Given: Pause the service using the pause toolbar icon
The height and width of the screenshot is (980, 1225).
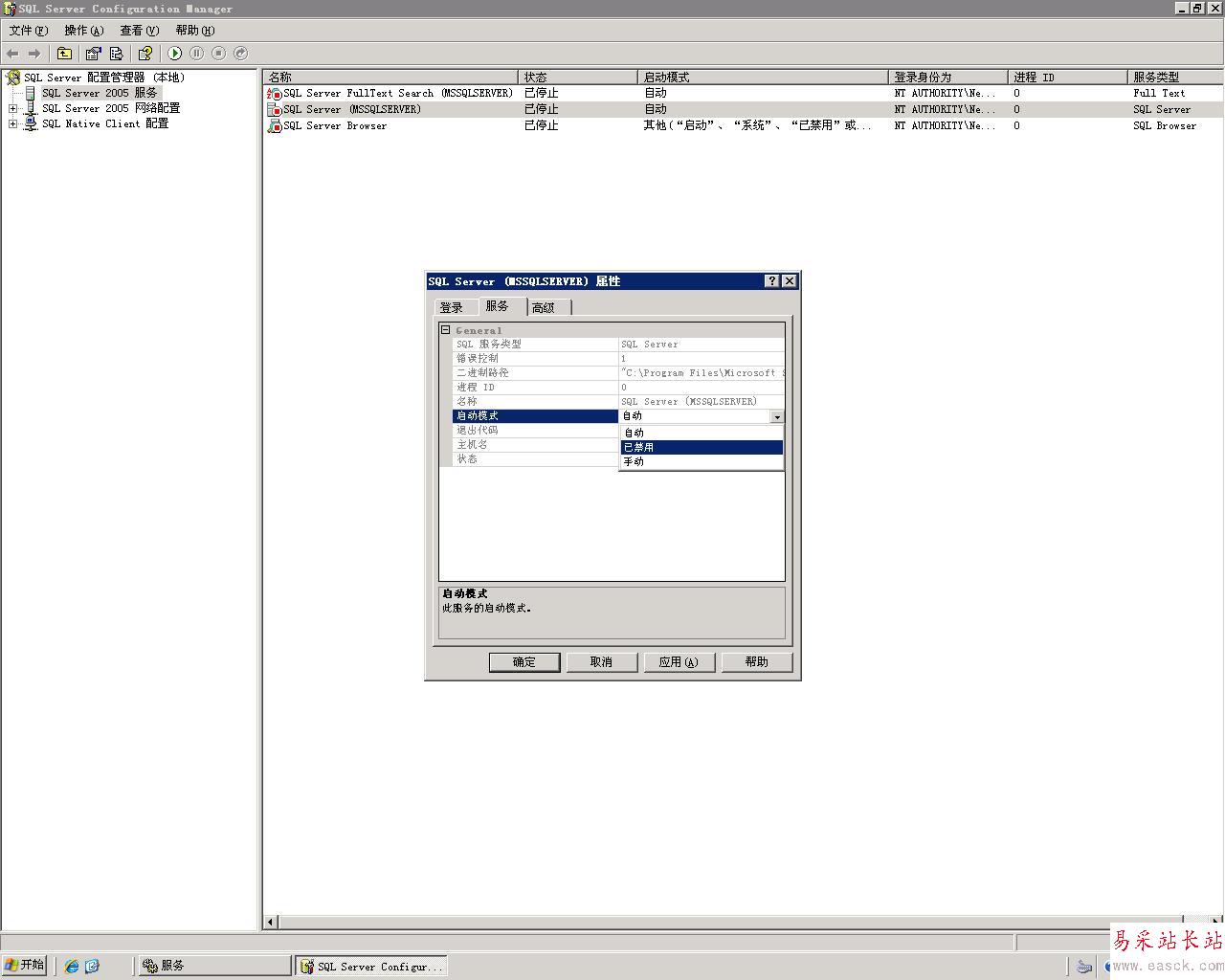Looking at the screenshot, I should coord(196,54).
